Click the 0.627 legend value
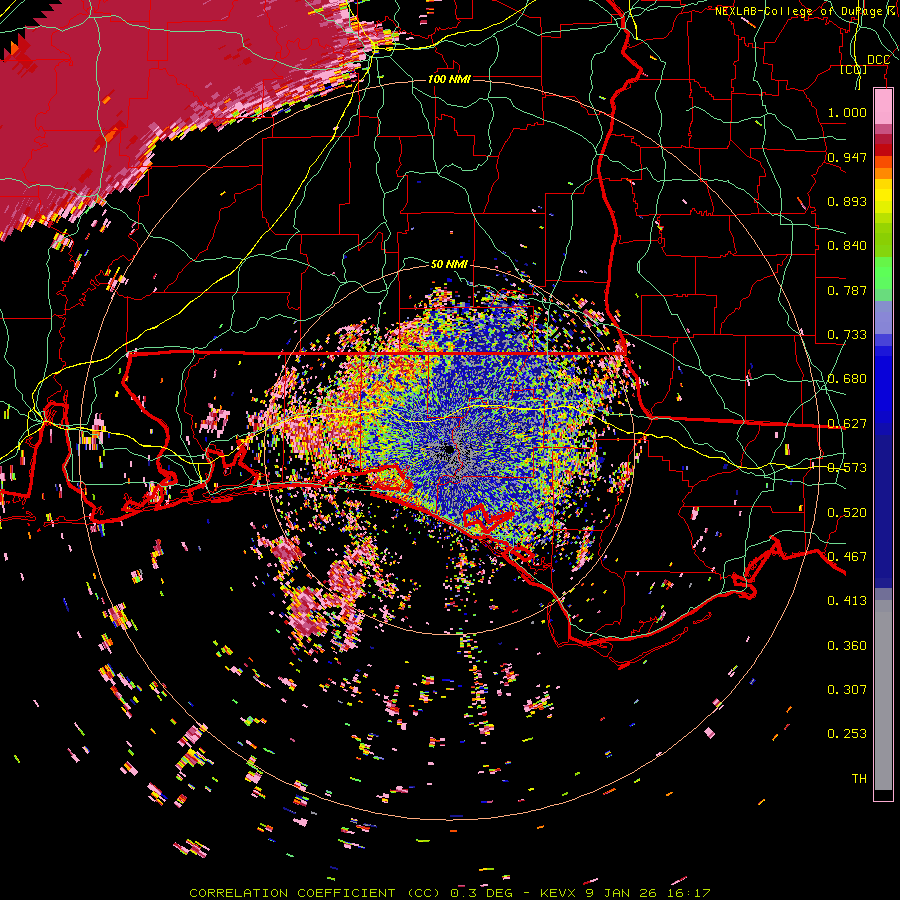The height and width of the screenshot is (900, 900). point(847,424)
